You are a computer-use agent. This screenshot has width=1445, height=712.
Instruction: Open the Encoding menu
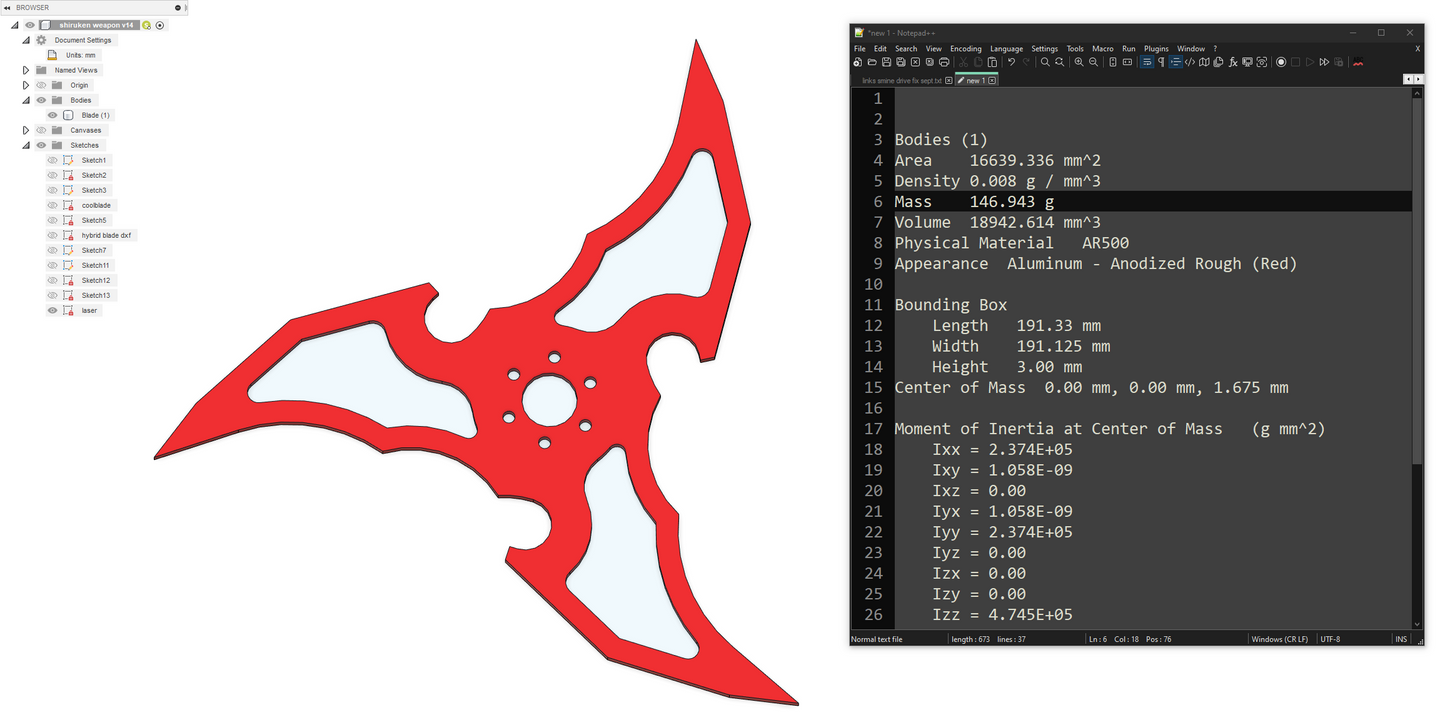pyautogui.click(x=965, y=48)
